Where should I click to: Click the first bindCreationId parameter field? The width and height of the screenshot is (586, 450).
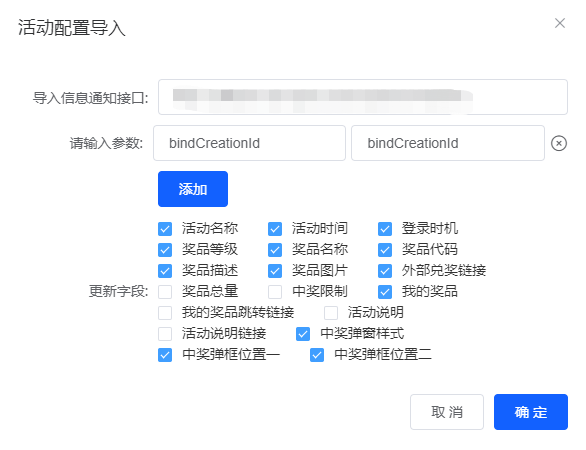tap(249, 143)
